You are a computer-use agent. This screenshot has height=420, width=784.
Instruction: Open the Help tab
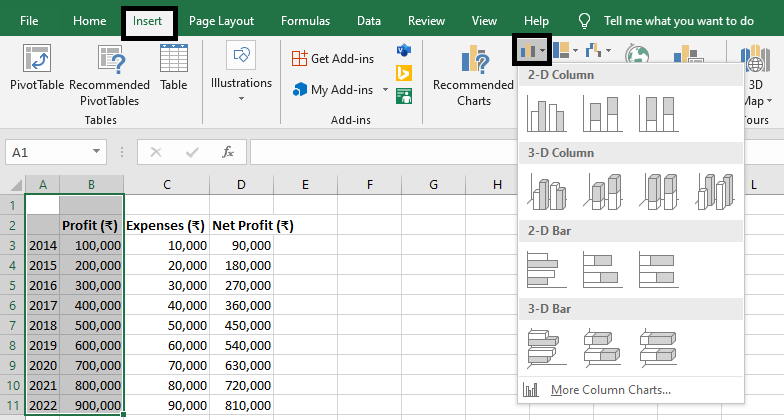pos(536,21)
